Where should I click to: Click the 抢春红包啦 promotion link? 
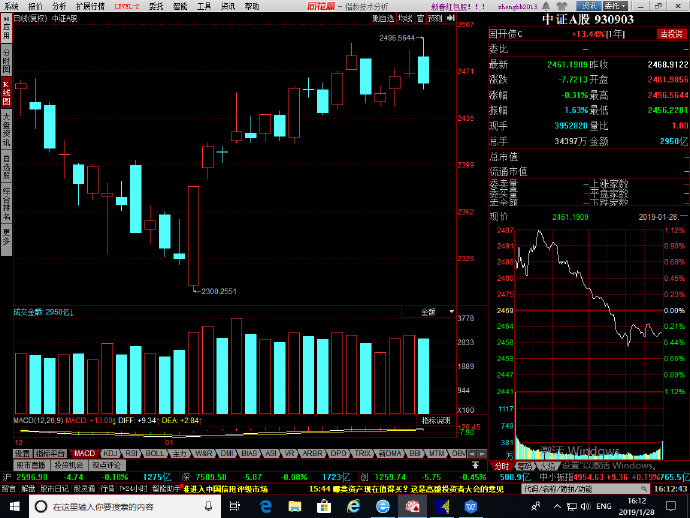[458, 6]
